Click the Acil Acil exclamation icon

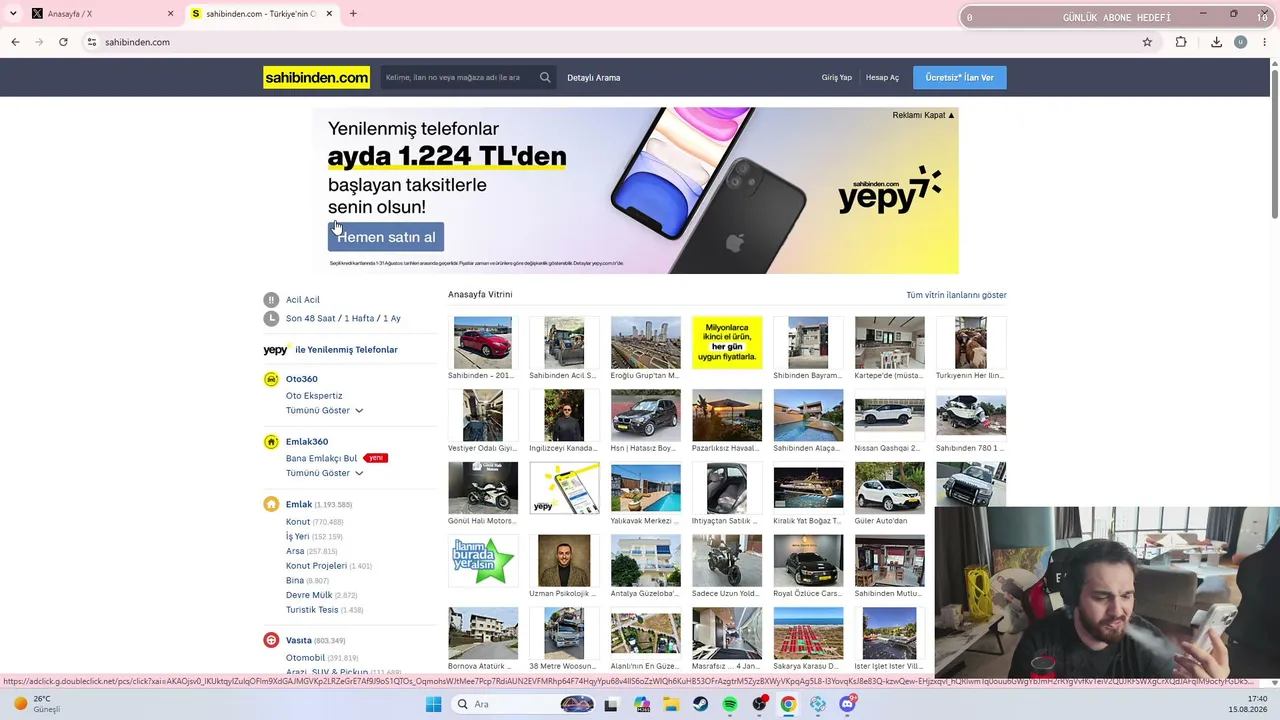(x=271, y=300)
